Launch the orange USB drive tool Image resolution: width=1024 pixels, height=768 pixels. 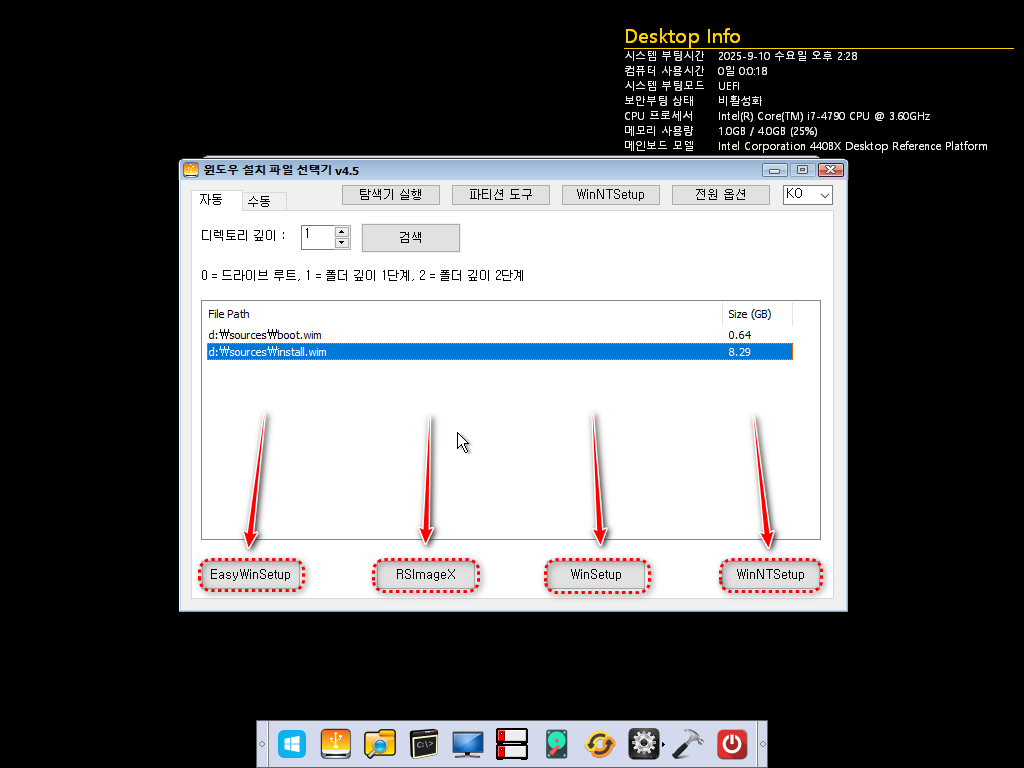(336, 744)
